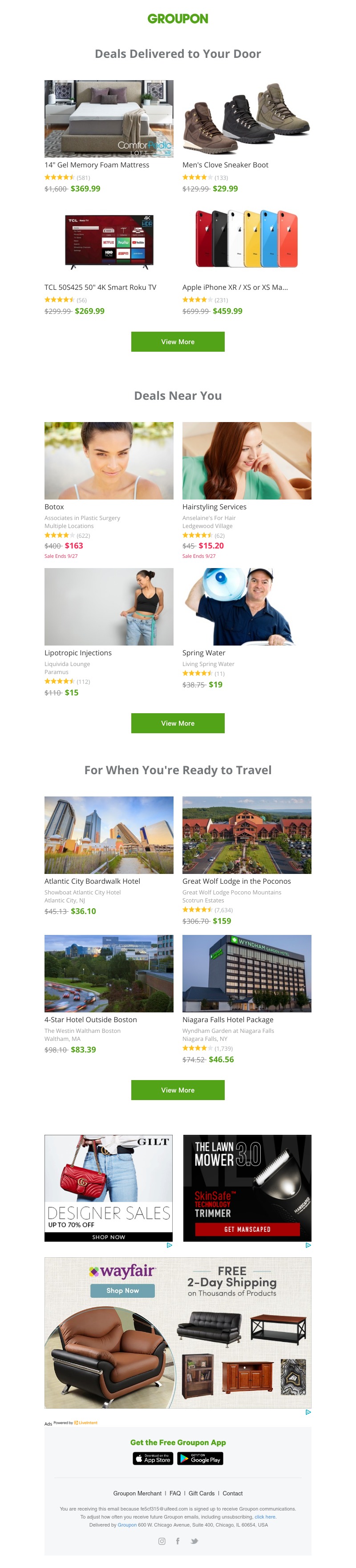This screenshot has height=1568, width=356.
Task: Tap the App Store download badge
Action: (x=154, y=1459)
